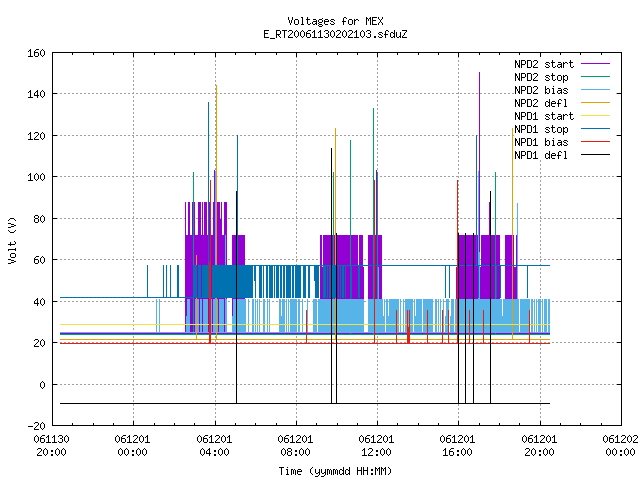Click the yellow NPD1 start legend line
640x480 pixels.
[x=595, y=116]
